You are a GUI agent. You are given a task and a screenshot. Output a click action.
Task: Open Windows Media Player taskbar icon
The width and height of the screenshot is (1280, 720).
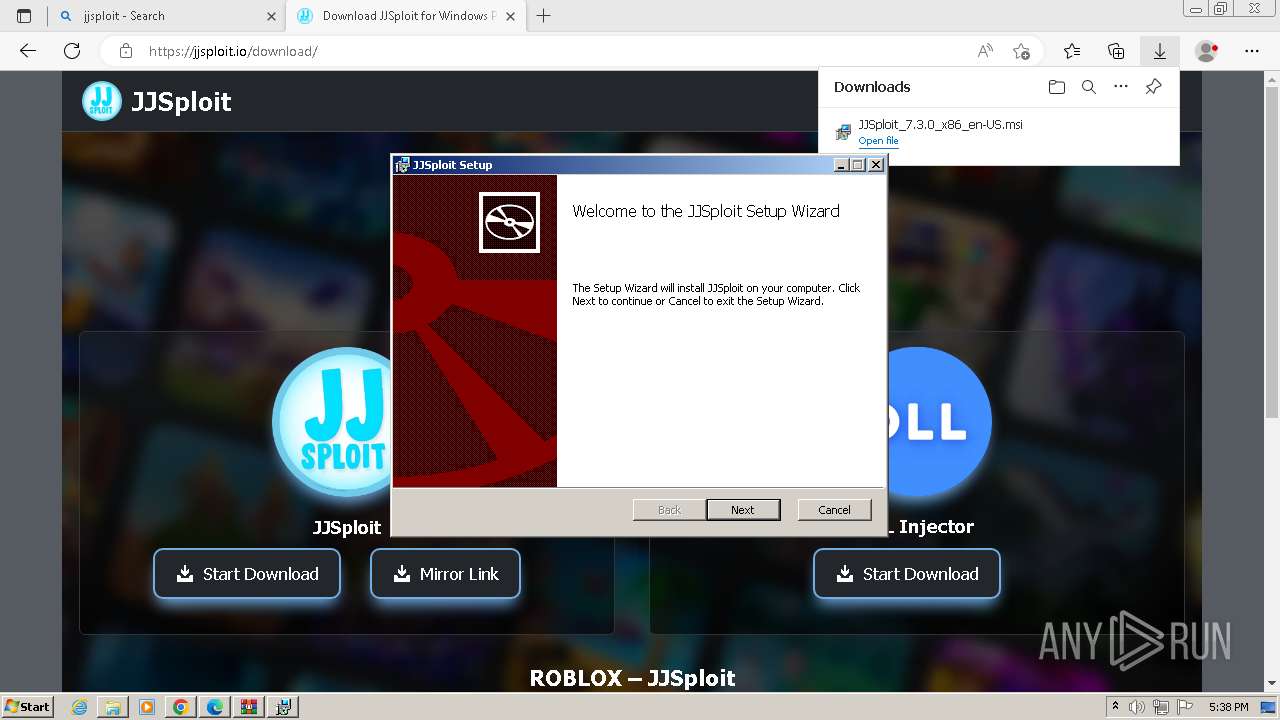(147, 707)
